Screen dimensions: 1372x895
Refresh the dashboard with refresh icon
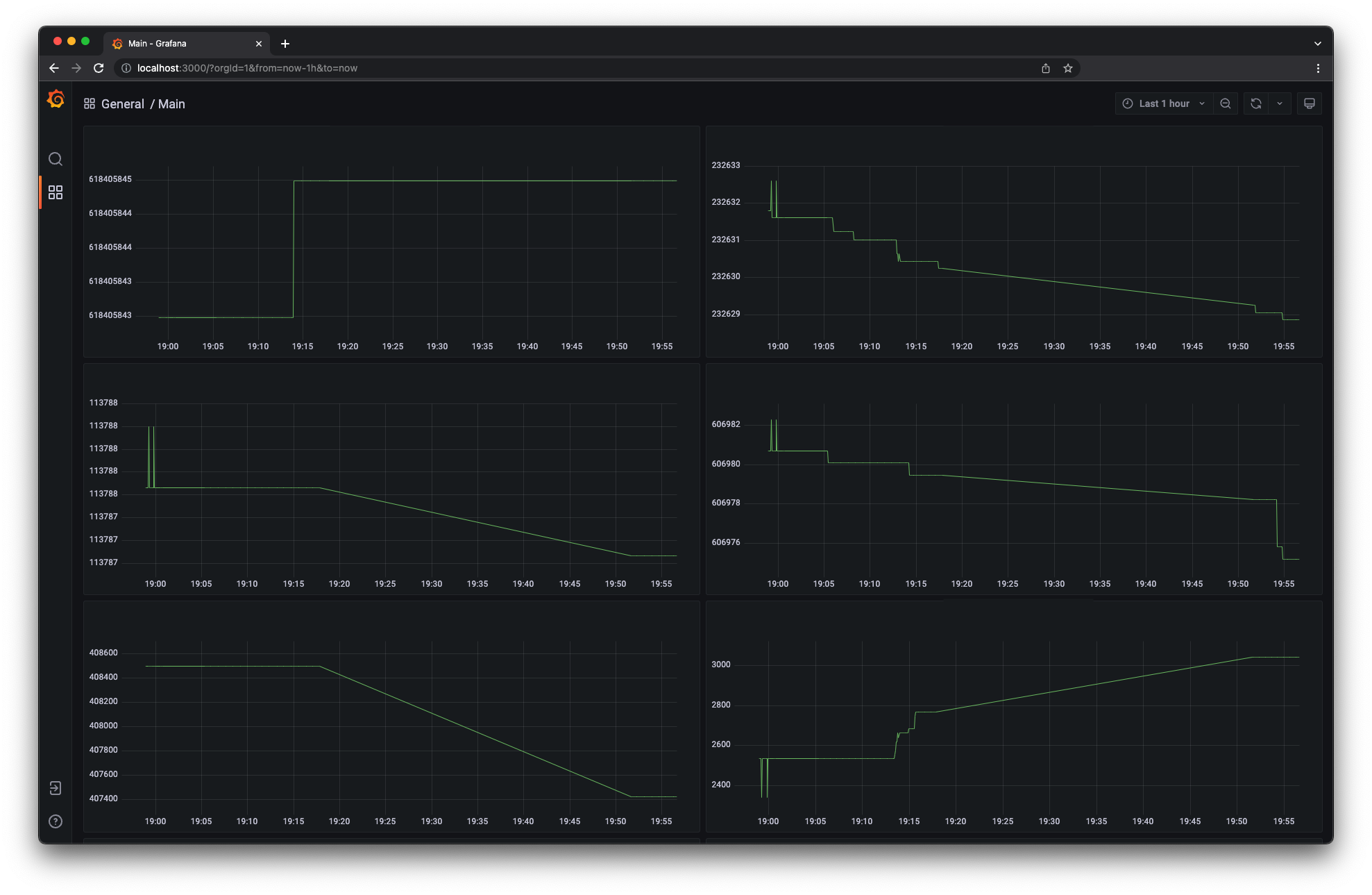(x=1256, y=103)
